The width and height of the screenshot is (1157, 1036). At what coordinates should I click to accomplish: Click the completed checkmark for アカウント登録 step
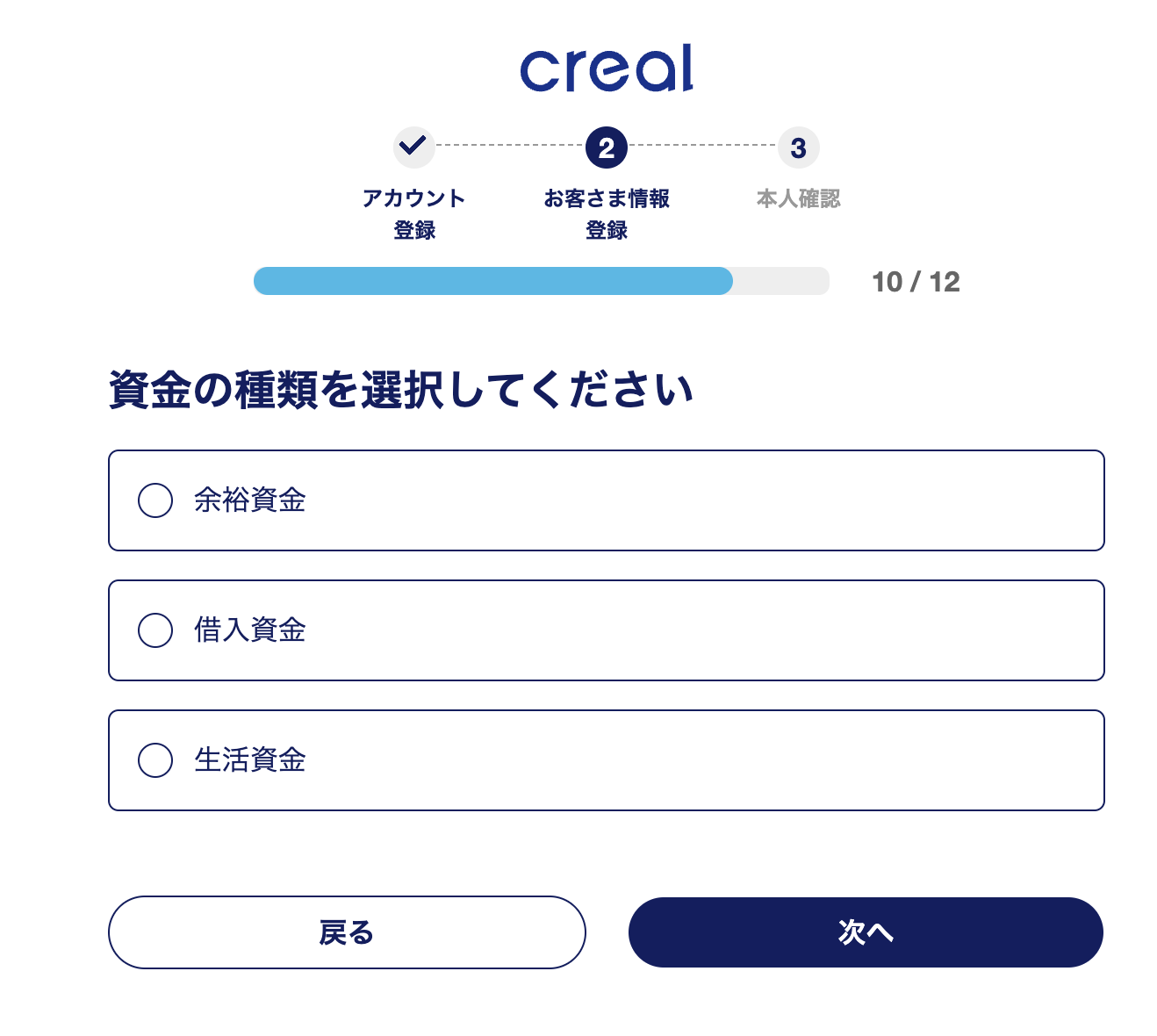(x=414, y=147)
